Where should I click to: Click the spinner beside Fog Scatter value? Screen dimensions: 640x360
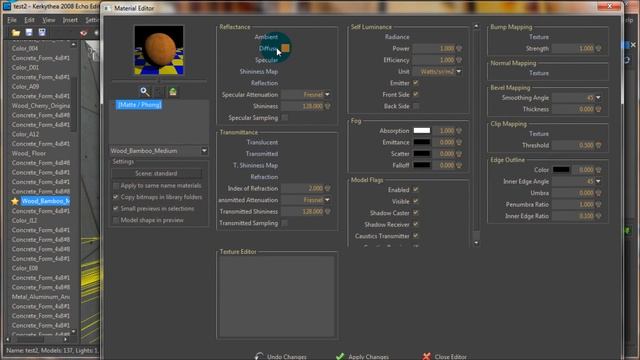pyautogui.click(x=459, y=154)
